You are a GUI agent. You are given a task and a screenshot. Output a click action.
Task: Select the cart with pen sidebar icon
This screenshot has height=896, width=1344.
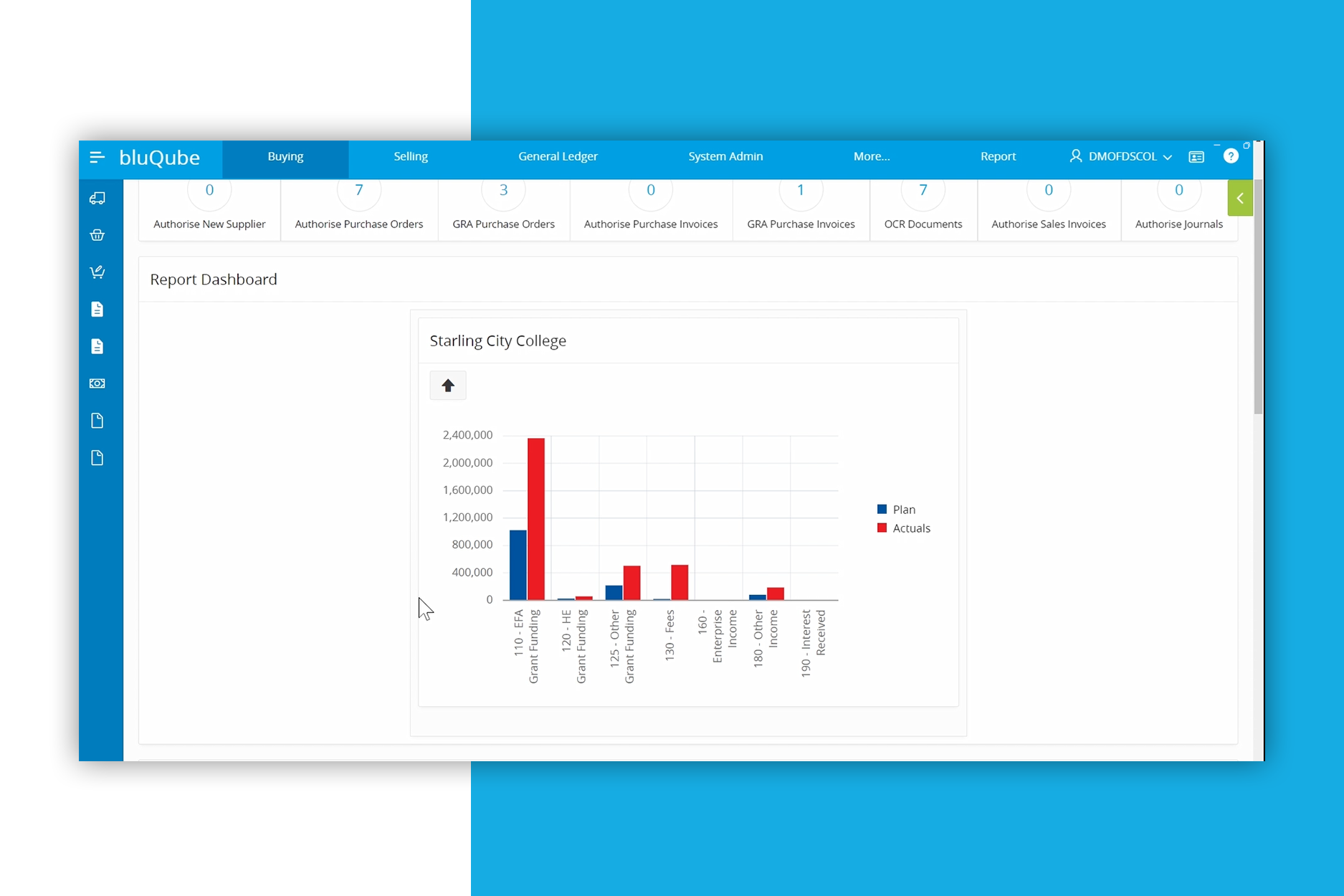point(97,272)
